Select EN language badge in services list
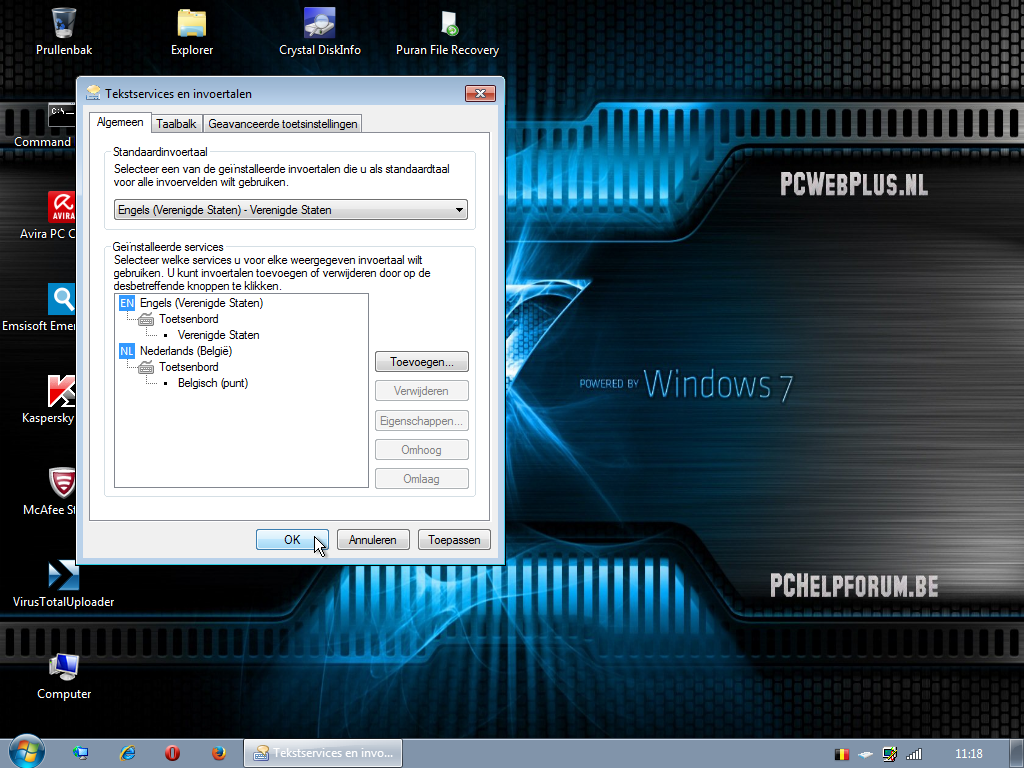This screenshot has width=1024, height=768. coord(127,303)
